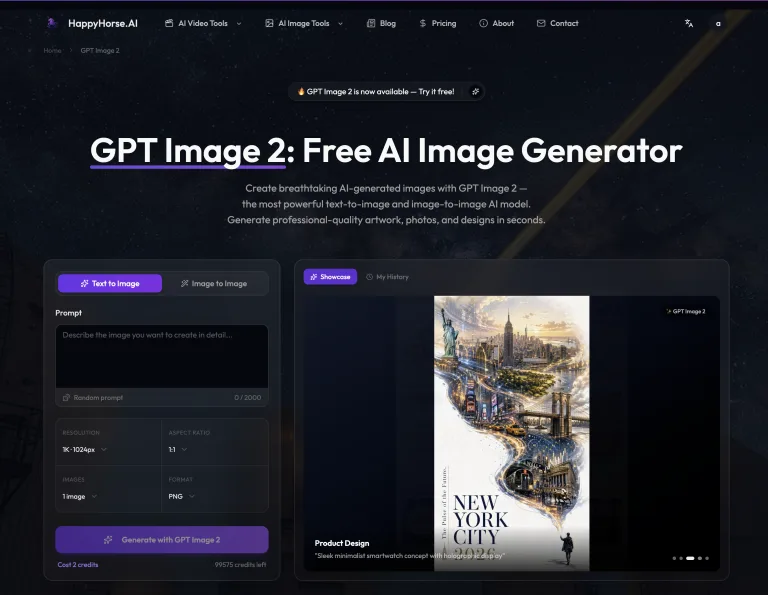This screenshot has height=595, width=768.
Task: Click the sparkle icon in announcement banner
Action: click(x=476, y=91)
